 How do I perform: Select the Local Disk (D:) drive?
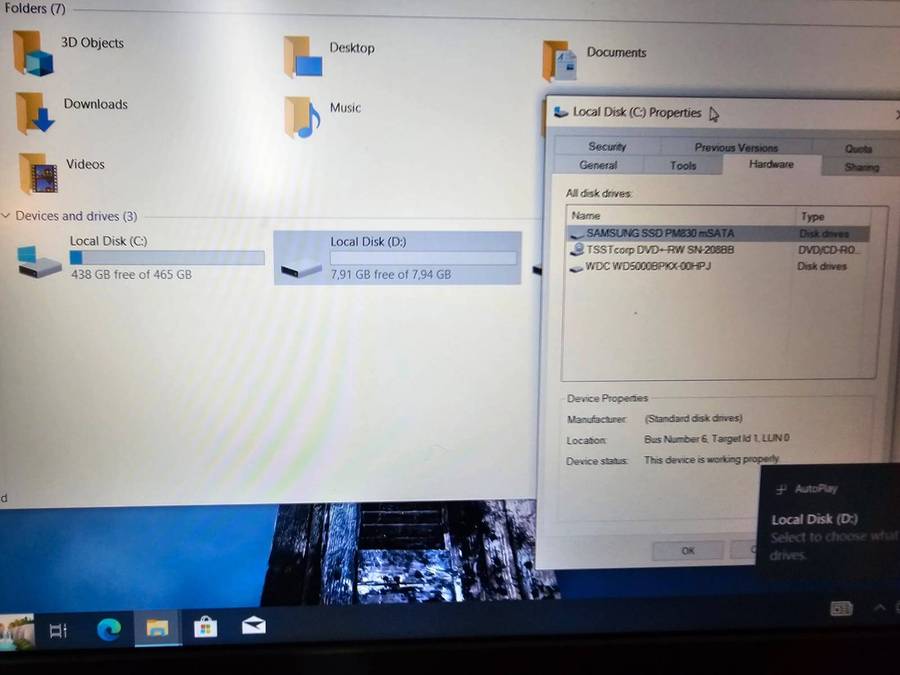(x=396, y=257)
